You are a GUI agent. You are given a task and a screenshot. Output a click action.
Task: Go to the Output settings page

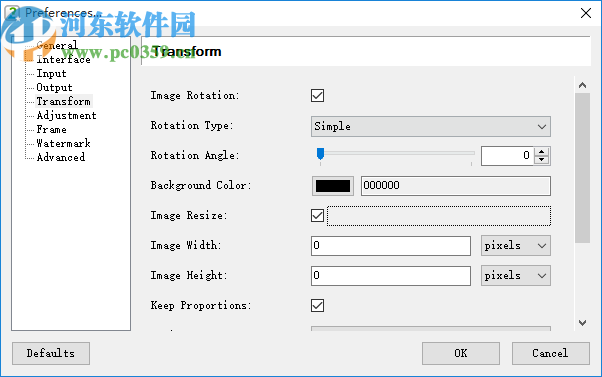(x=54, y=87)
